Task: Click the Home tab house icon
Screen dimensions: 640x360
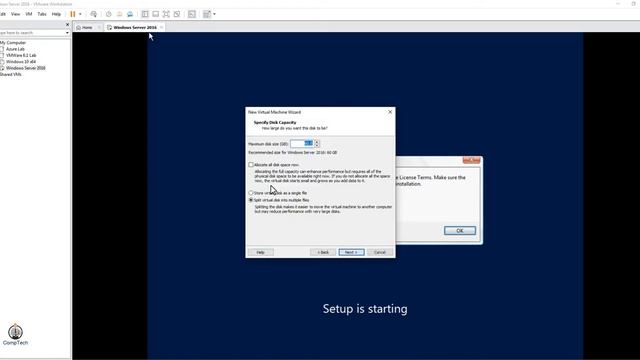Action: tap(79, 27)
